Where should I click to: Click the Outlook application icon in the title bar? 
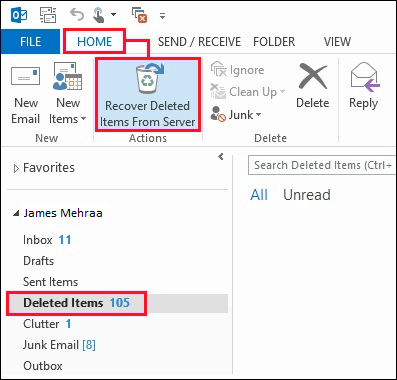coord(19,15)
